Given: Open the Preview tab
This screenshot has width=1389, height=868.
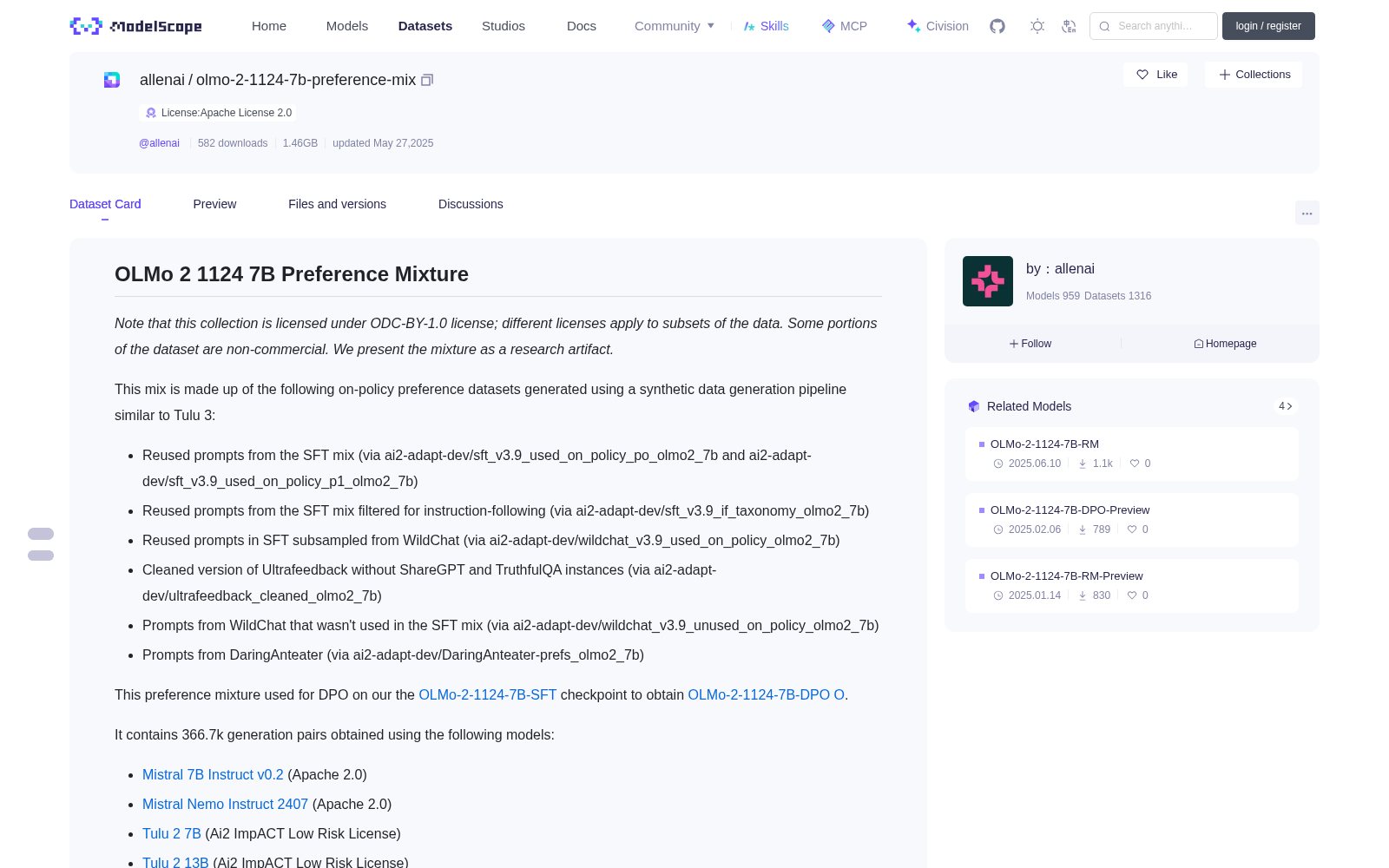Looking at the screenshot, I should pyautogui.click(x=214, y=204).
